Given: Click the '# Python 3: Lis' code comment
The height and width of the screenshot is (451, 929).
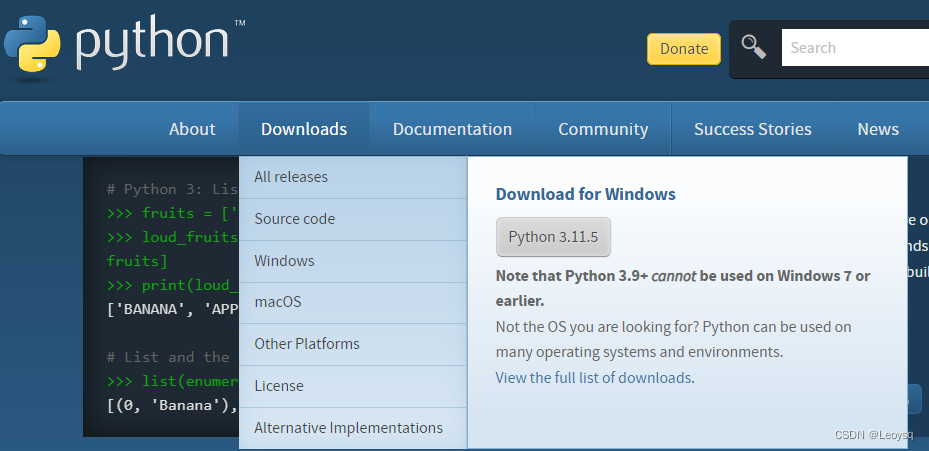Looking at the screenshot, I should point(172,190).
